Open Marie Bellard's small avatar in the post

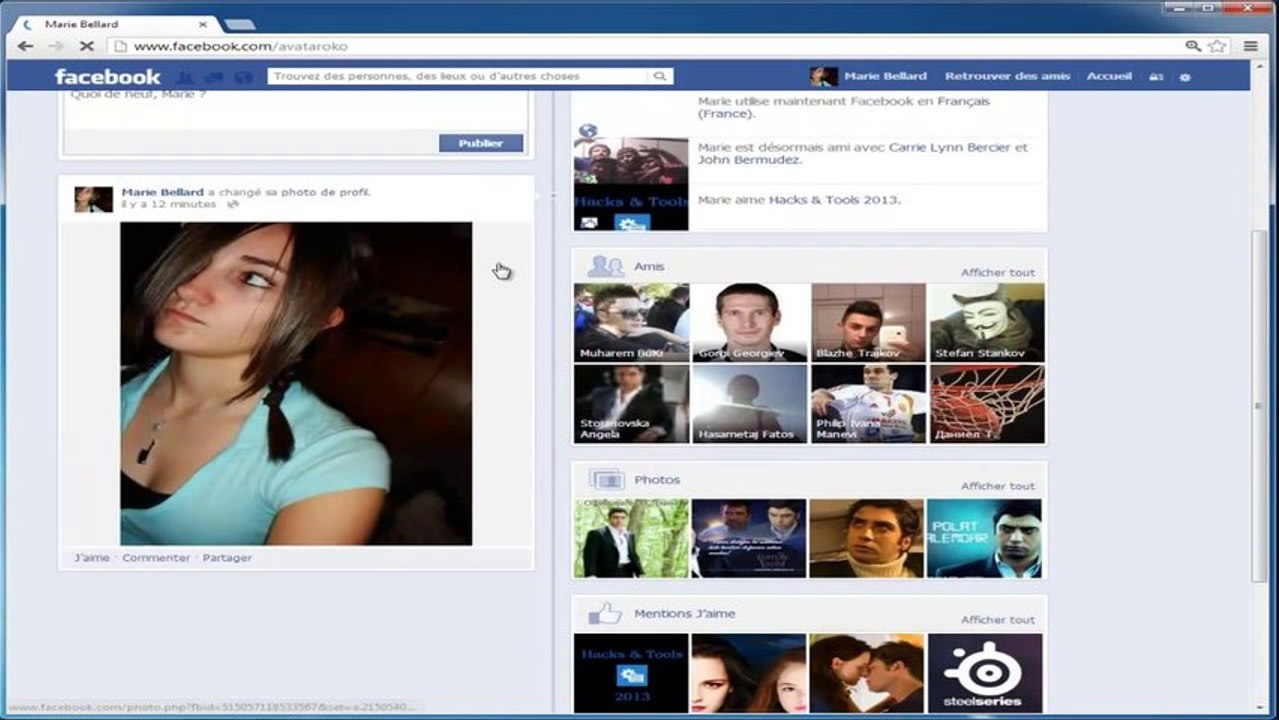point(93,199)
